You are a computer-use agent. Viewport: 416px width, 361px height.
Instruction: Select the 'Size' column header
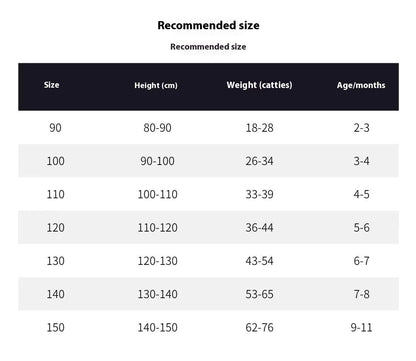tap(52, 85)
